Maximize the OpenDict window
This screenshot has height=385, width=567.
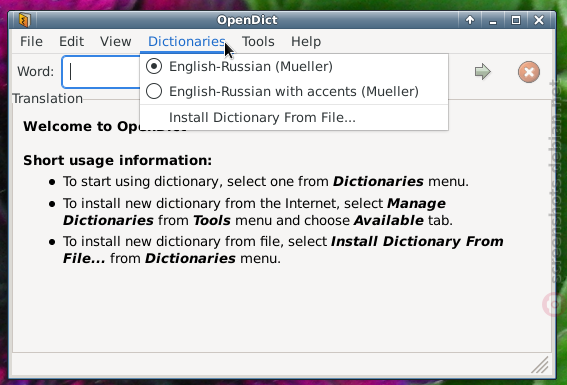point(516,20)
